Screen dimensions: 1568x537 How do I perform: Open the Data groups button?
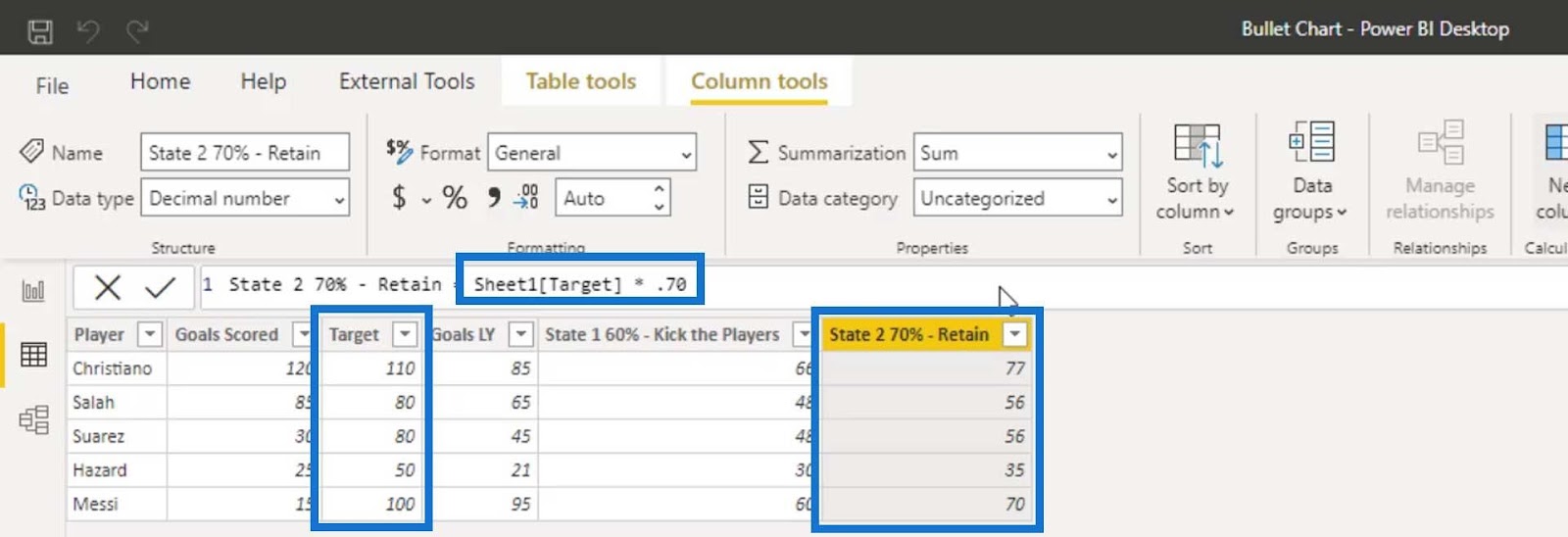(x=1311, y=172)
